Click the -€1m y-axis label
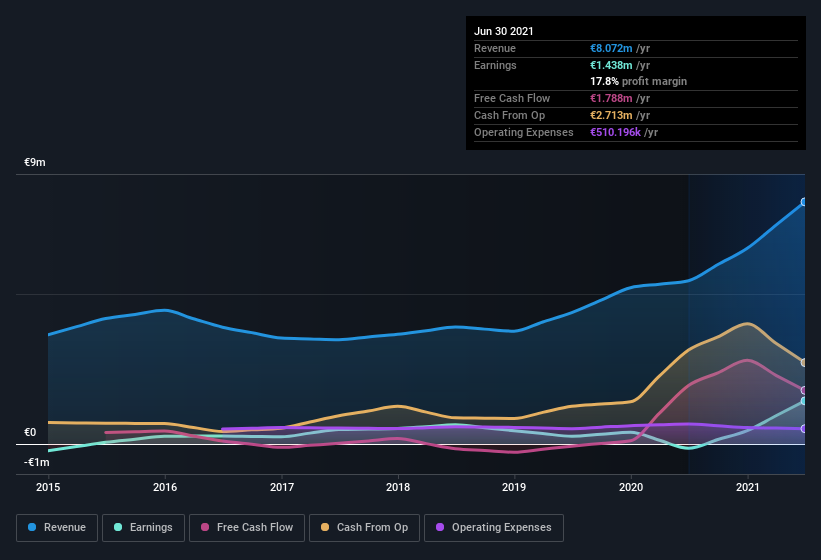 [x=37, y=462]
